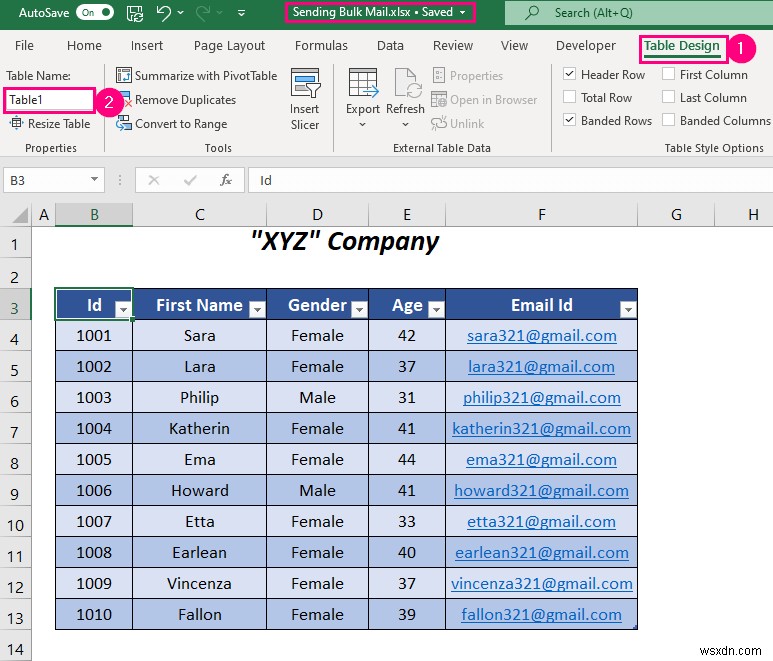Viewport: 773px width, 661px height.
Task: Select the "XYZ" Company title cell
Action: pyautogui.click(x=345, y=242)
